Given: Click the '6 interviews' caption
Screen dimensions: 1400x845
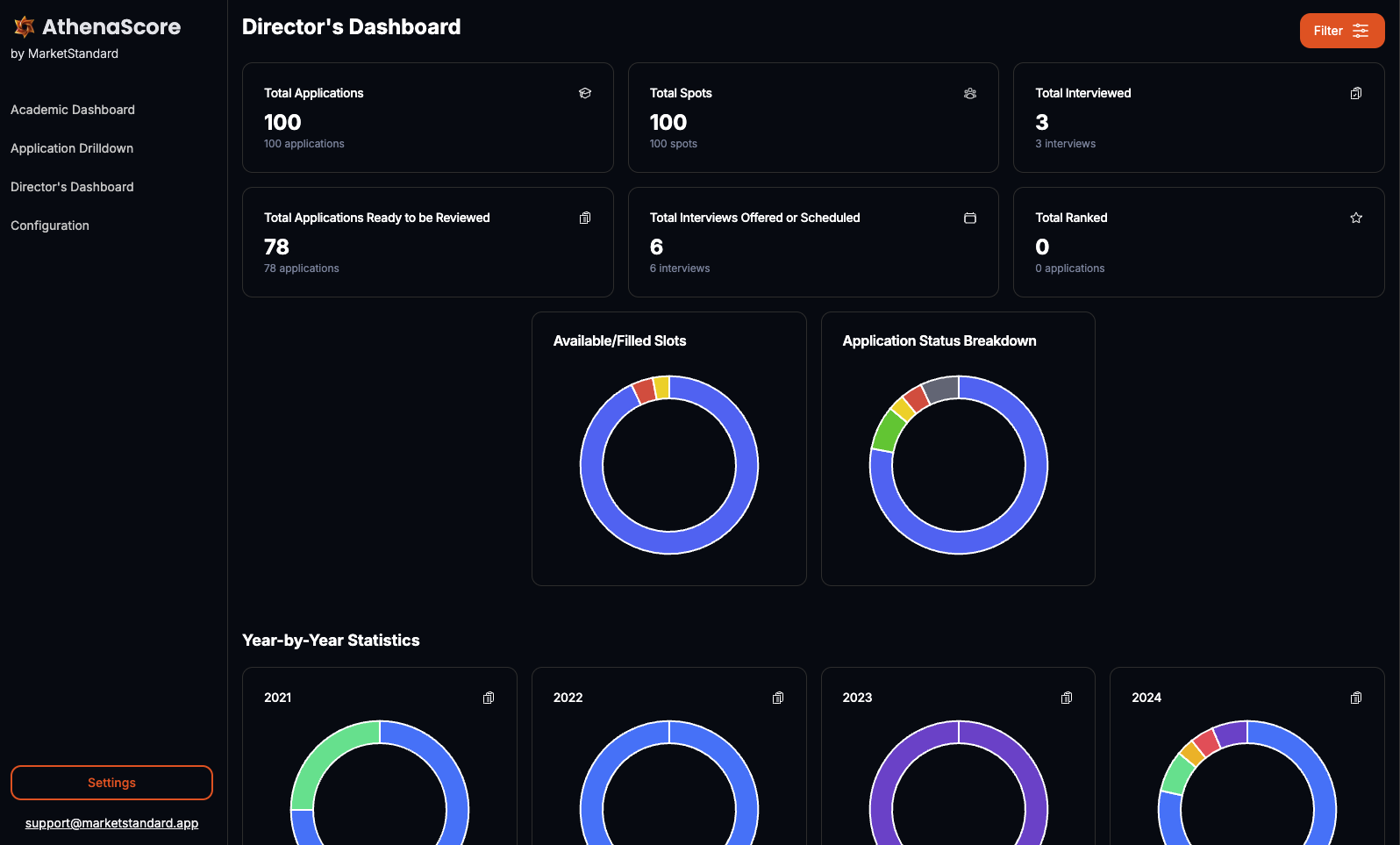Looking at the screenshot, I should [x=679, y=269].
